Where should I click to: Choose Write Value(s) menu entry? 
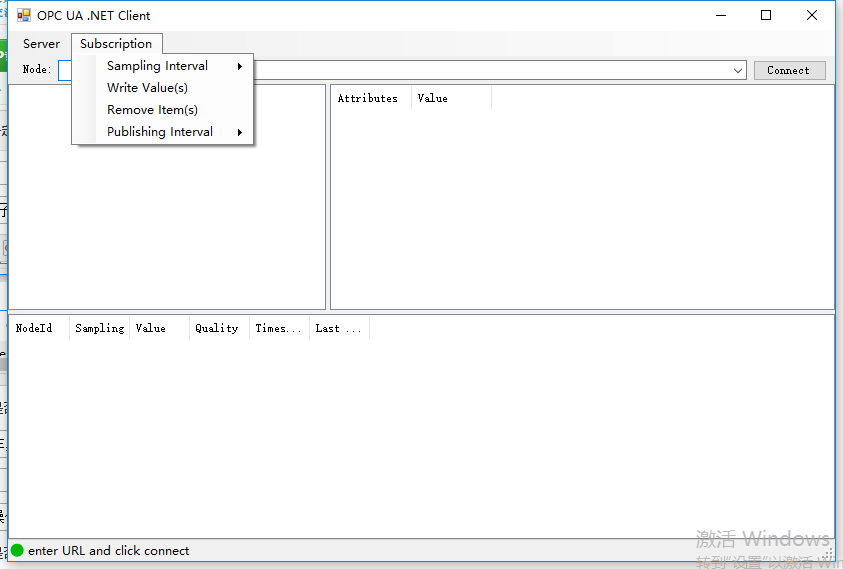tap(162, 88)
